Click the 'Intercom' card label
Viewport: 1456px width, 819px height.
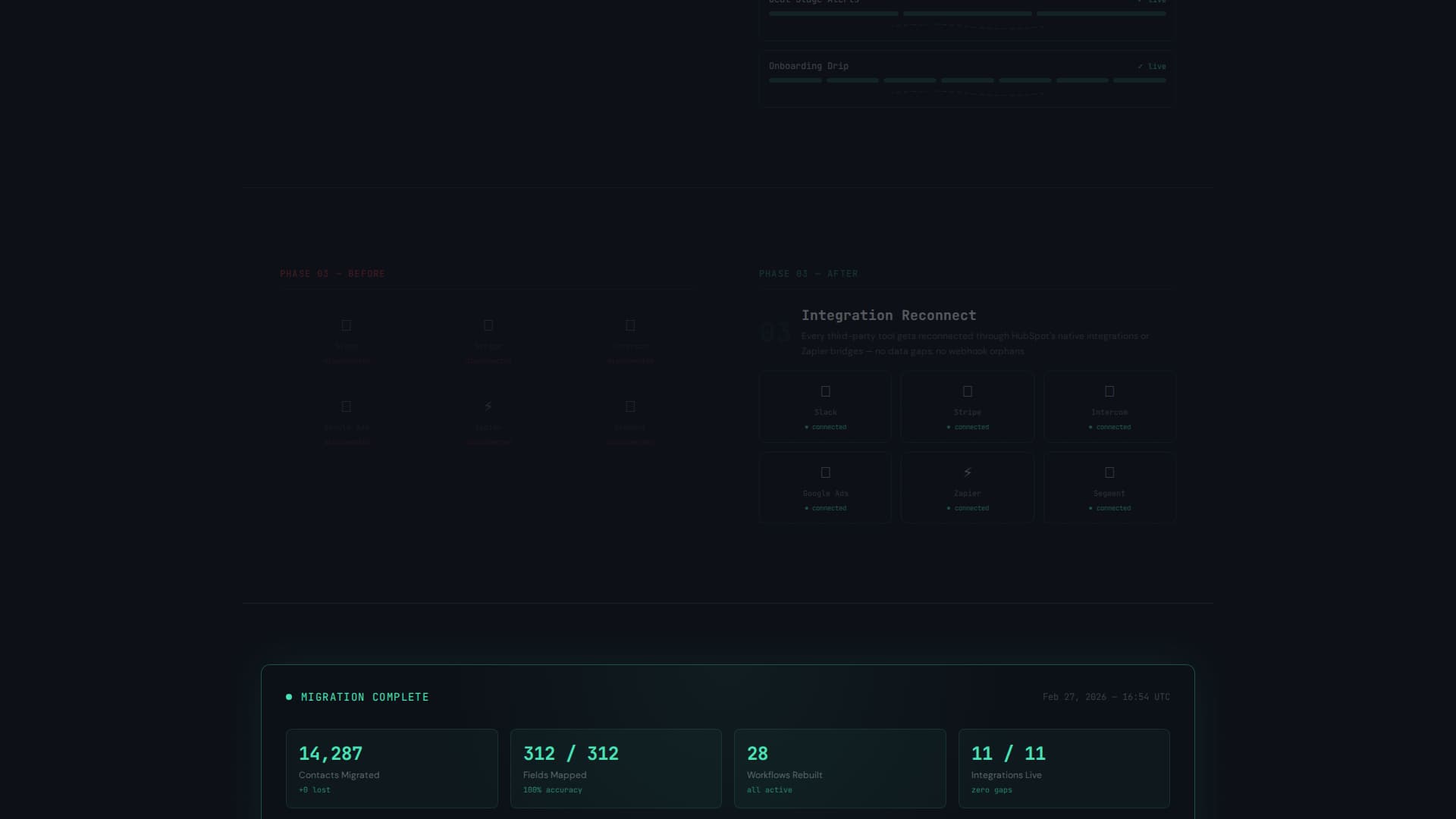click(x=1109, y=413)
